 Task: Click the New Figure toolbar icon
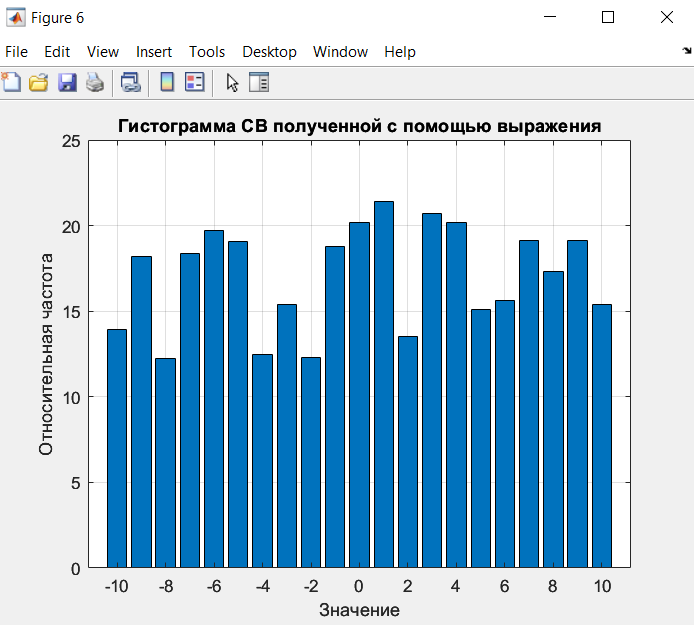click(x=11, y=82)
